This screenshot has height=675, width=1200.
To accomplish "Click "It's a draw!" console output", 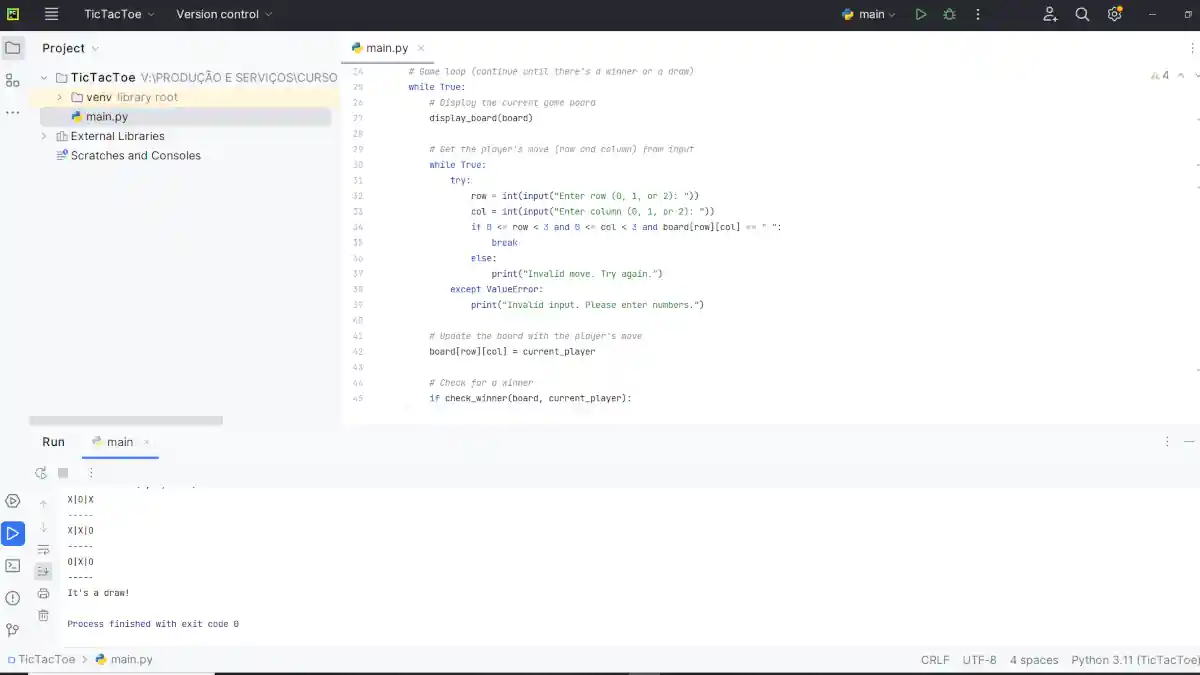I will [98, 593].
